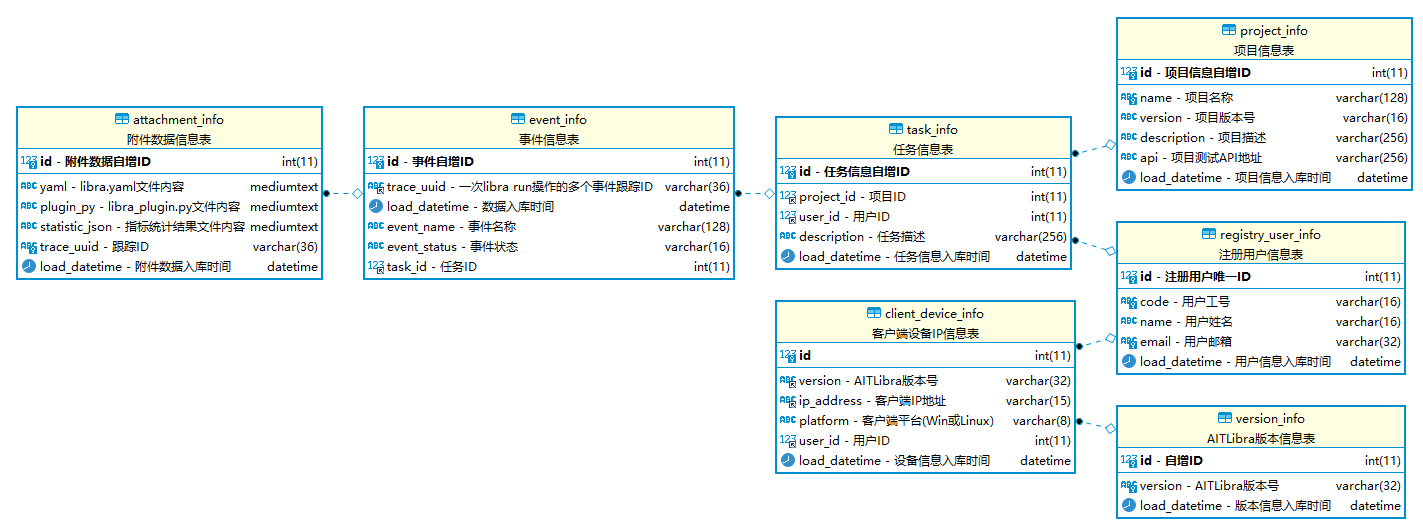Viewport: 1423px width, 529px height.
Task: Select connector diamond between attachment_info and event_info
Action: tap(357, 193)
